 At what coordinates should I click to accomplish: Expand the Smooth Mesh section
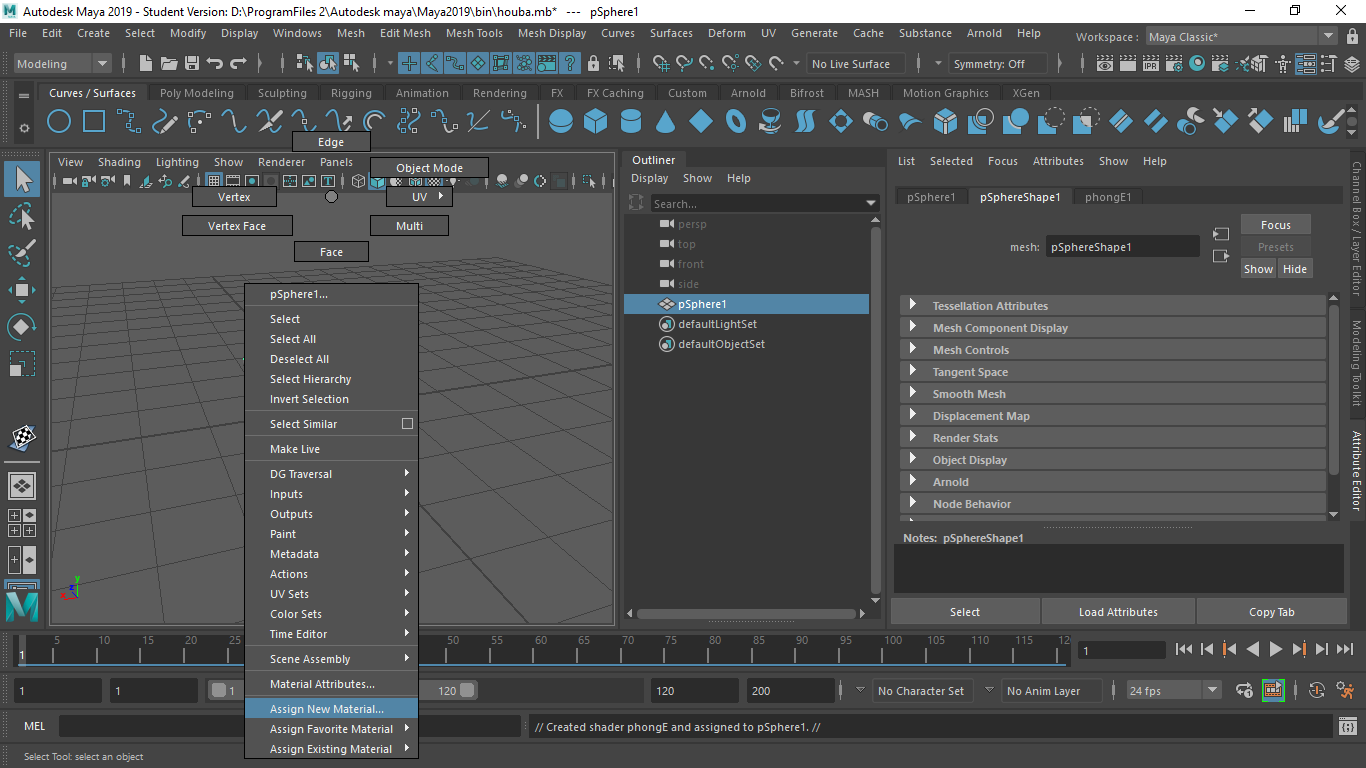[1113, 394]
